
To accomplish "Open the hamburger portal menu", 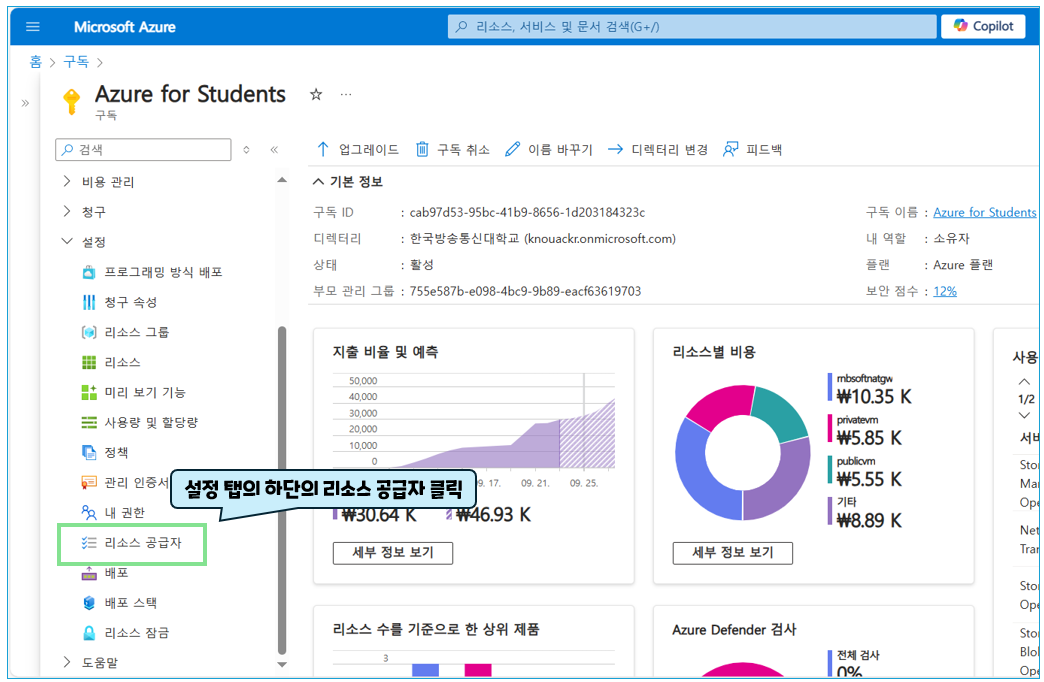I will 33,27.
